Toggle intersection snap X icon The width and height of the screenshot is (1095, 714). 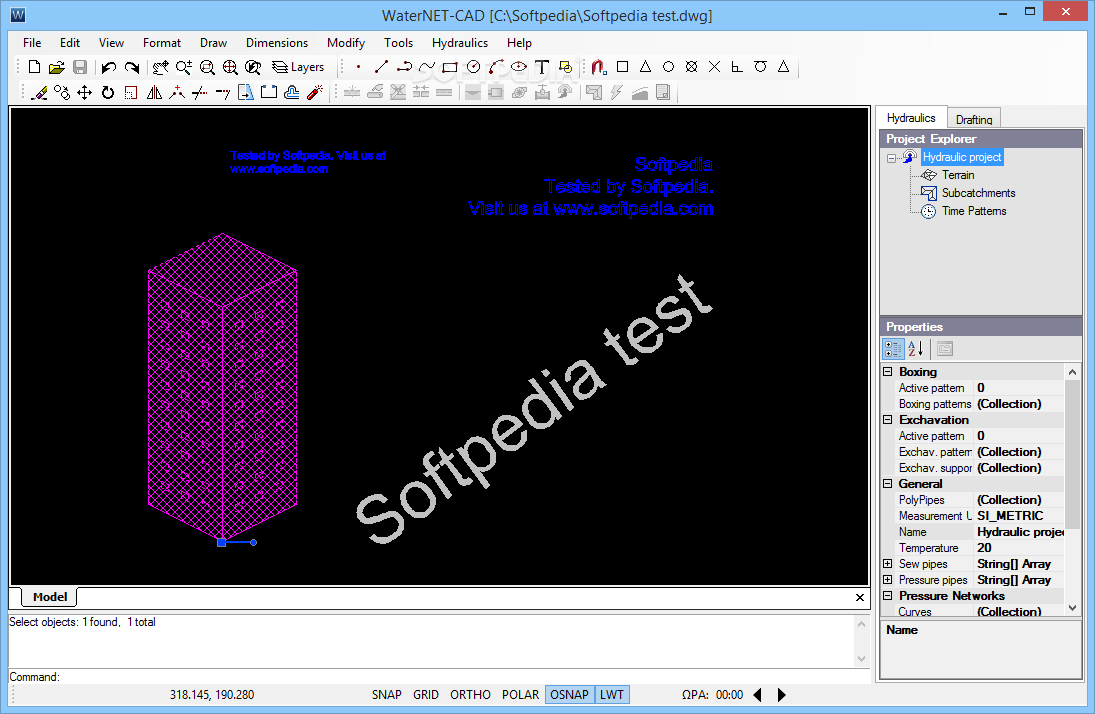click(714, 67)
